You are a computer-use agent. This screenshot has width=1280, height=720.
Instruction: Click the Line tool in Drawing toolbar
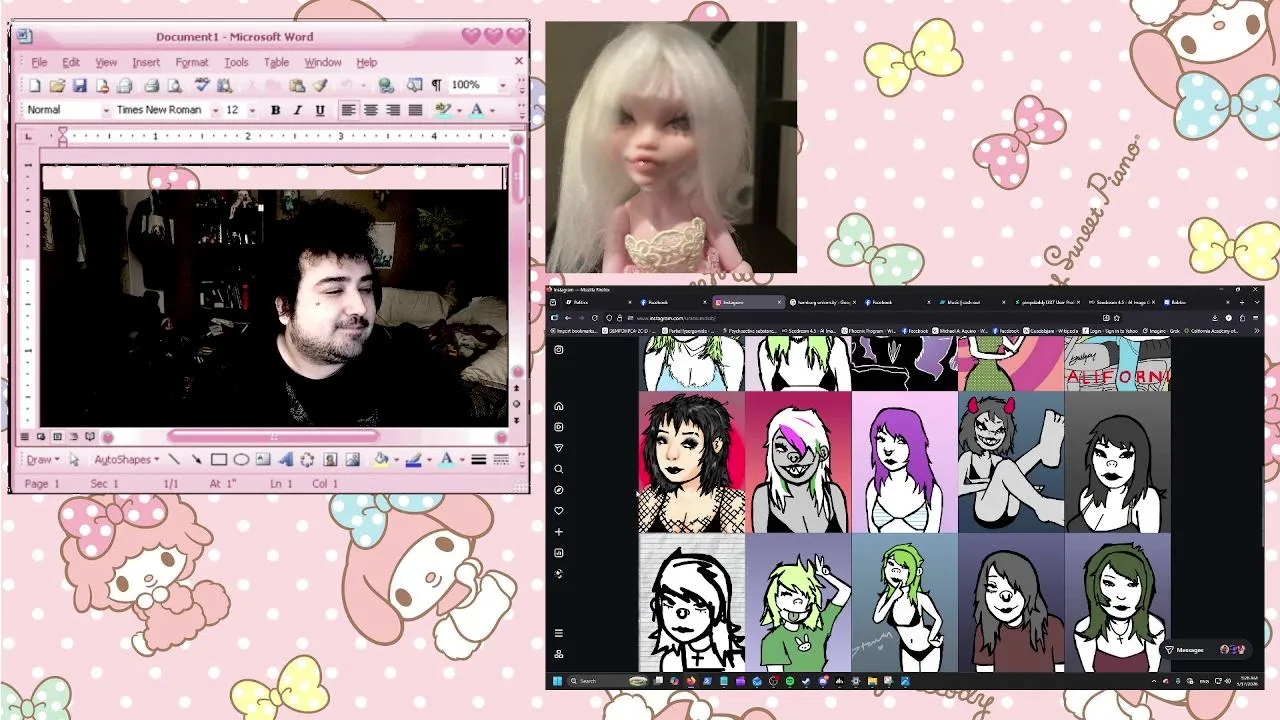click(174, 460)
